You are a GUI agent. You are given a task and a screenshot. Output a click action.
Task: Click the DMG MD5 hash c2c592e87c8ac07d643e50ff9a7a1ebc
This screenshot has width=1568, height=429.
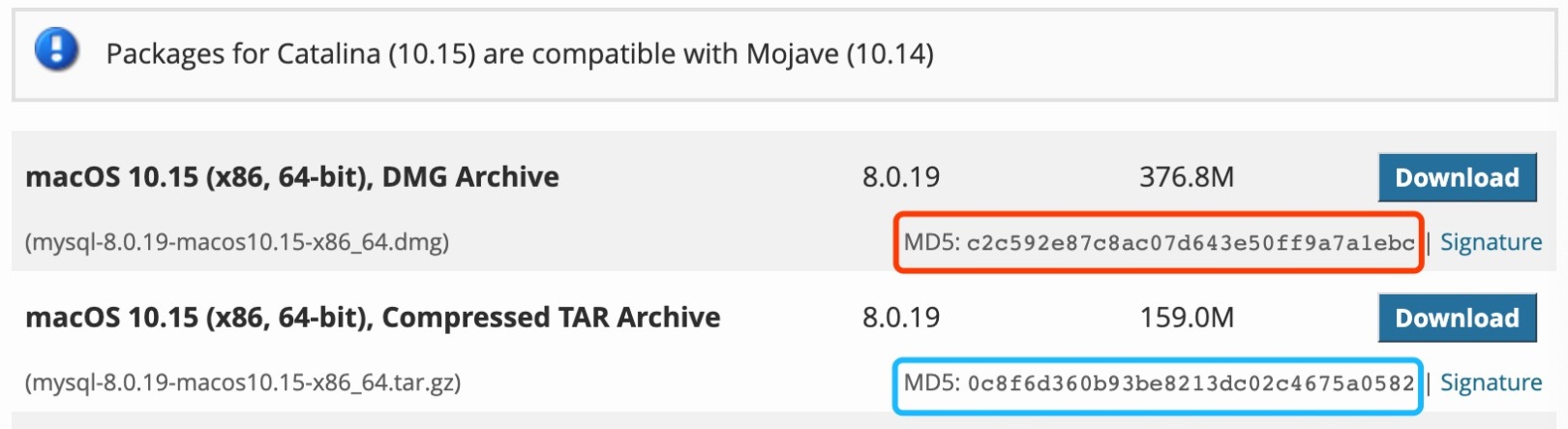click(x=1191, y=243)
